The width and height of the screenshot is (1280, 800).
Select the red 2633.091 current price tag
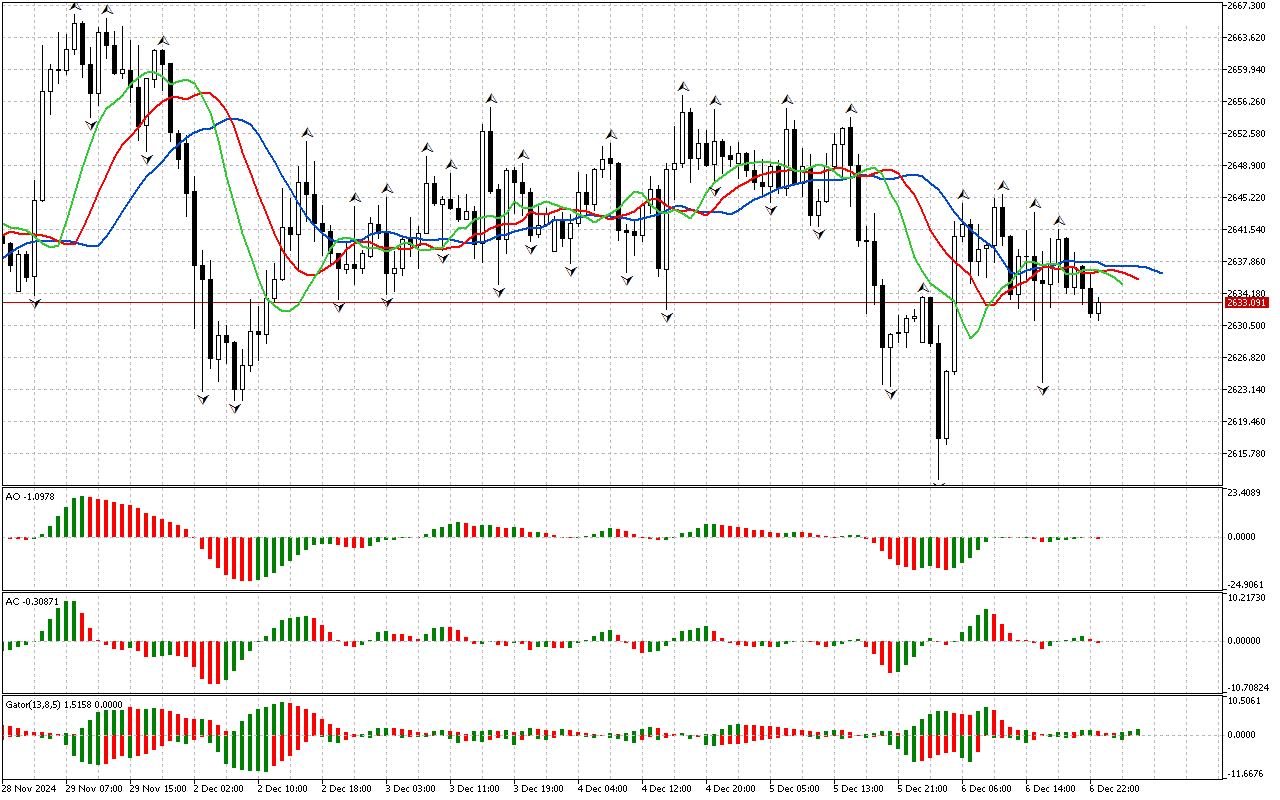[1247, 302]
